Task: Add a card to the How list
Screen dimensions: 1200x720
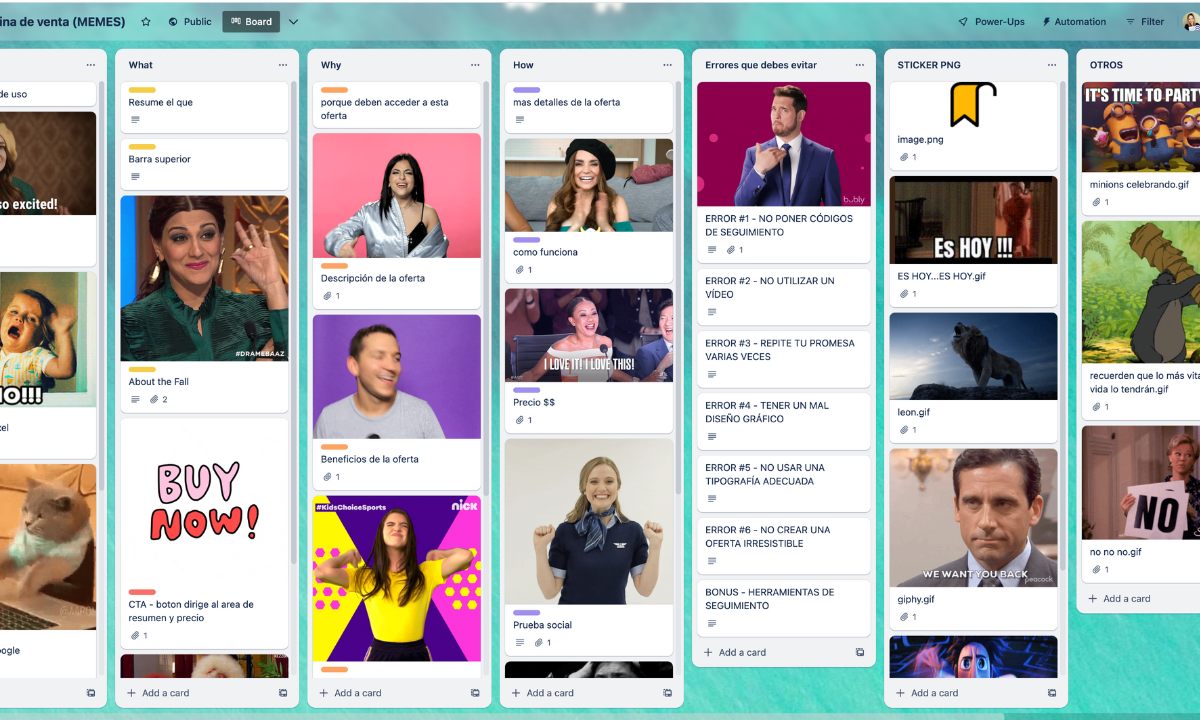Action: pyautogui.click(x=541, y=693)
